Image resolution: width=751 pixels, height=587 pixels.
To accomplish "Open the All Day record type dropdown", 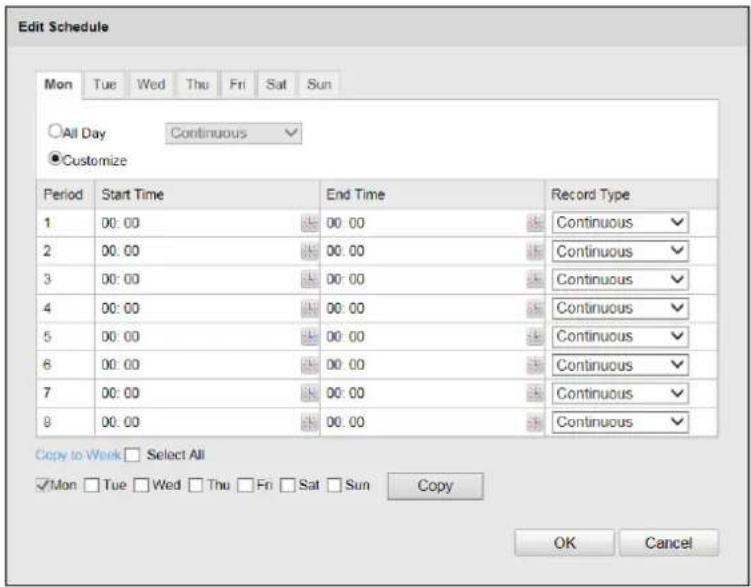I will click(x=233, y=133).
